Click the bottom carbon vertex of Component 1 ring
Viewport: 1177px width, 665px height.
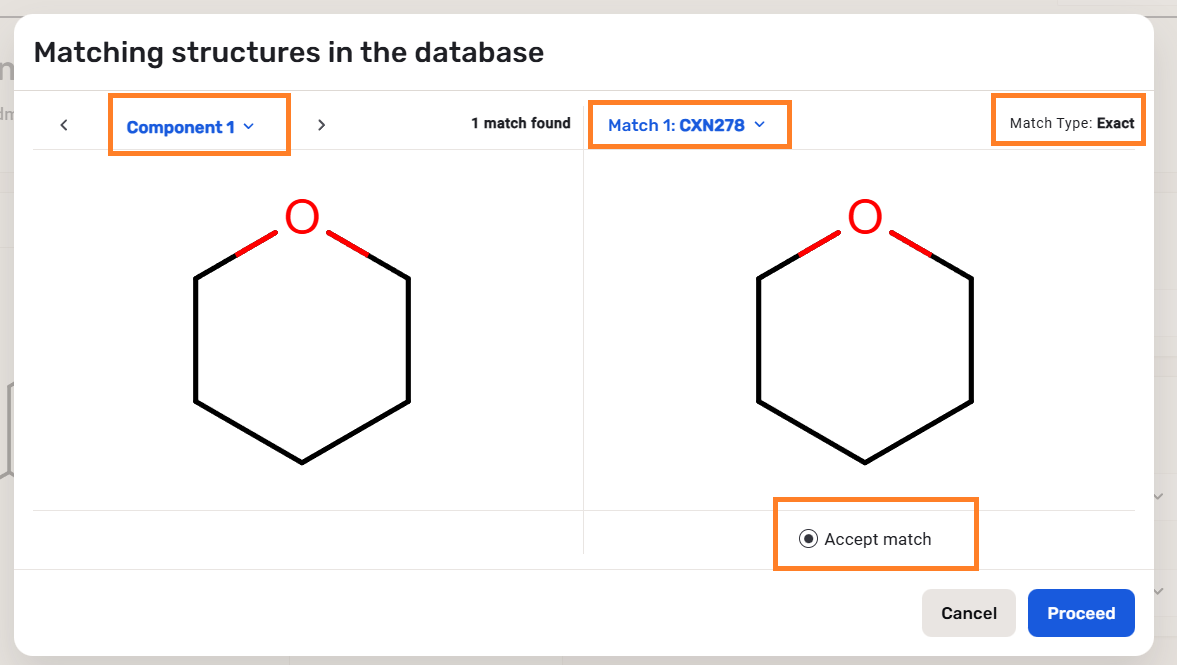coord(302,462)
